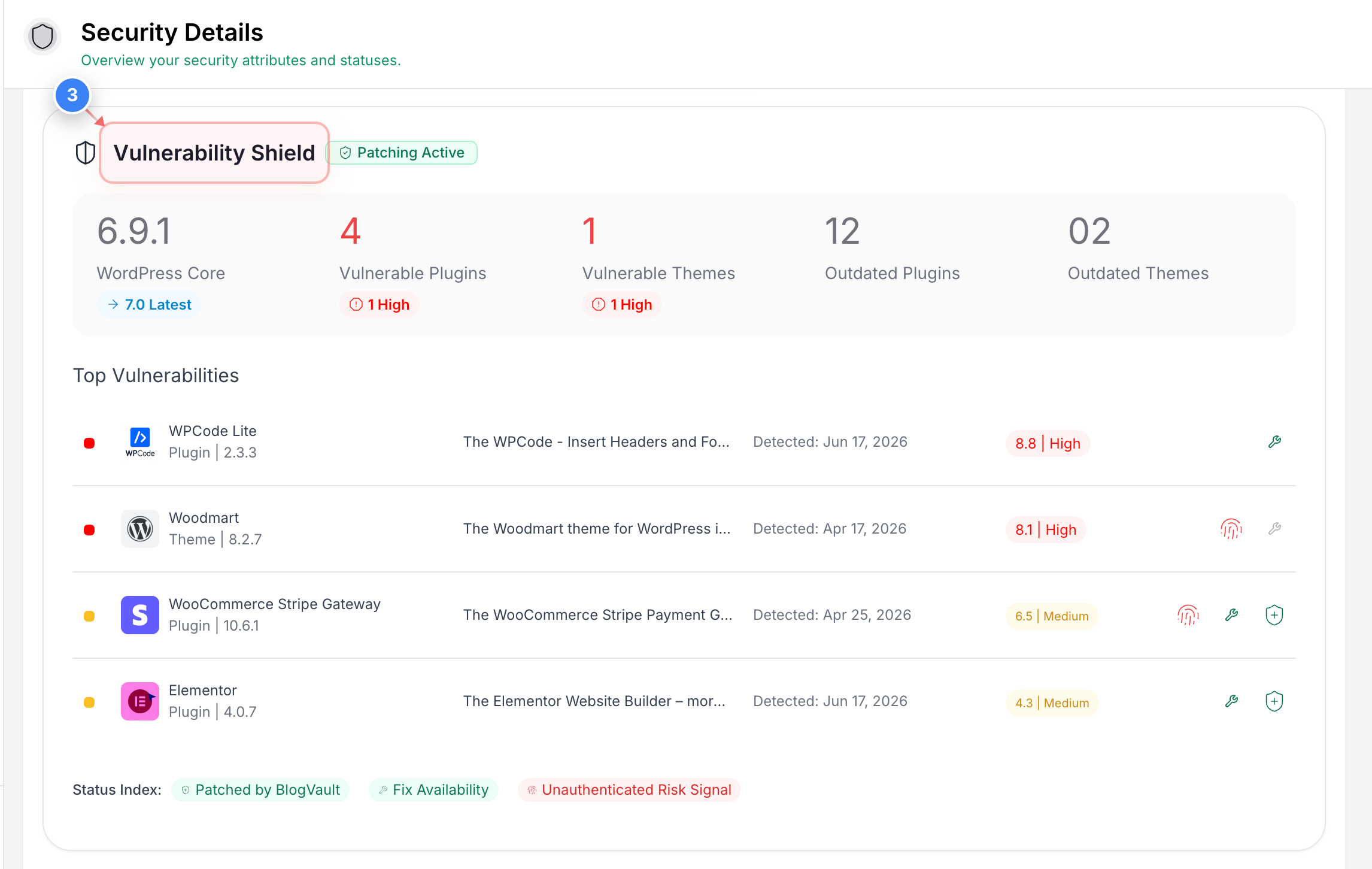
Task: Click the yellow severity dot for WooCommerce Stripe
Action: (89, 616)
